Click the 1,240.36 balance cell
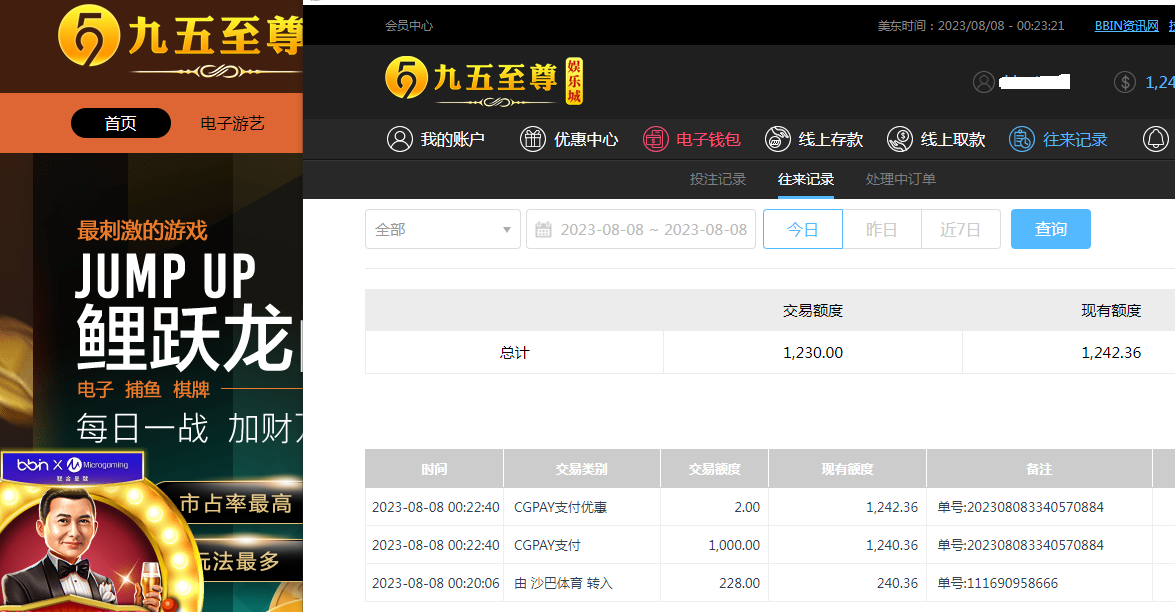Image resolution: width=1175 pixels, height=612 pixels. coord(892,545)
